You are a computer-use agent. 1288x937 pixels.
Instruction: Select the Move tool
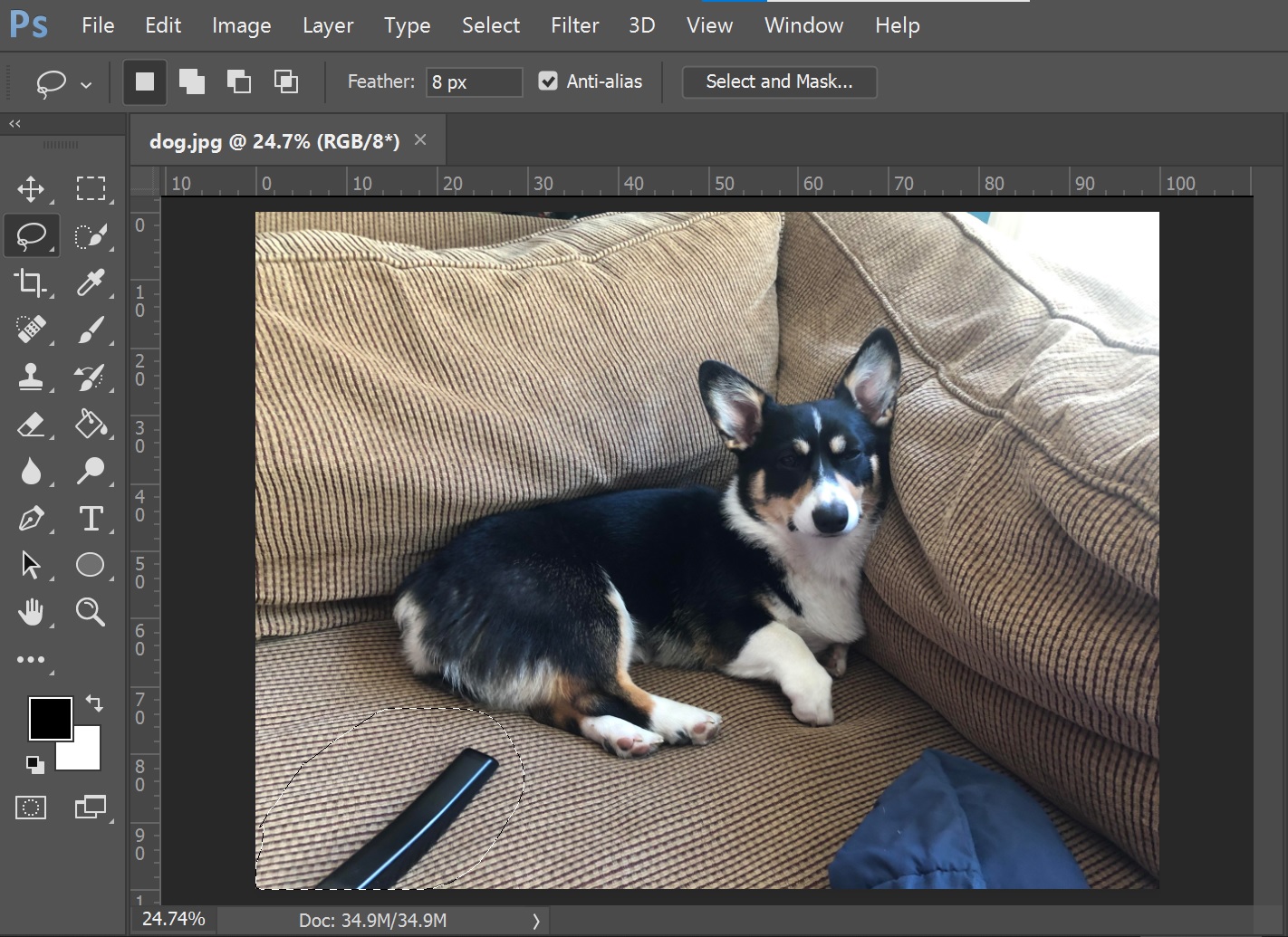pos(31,189)
